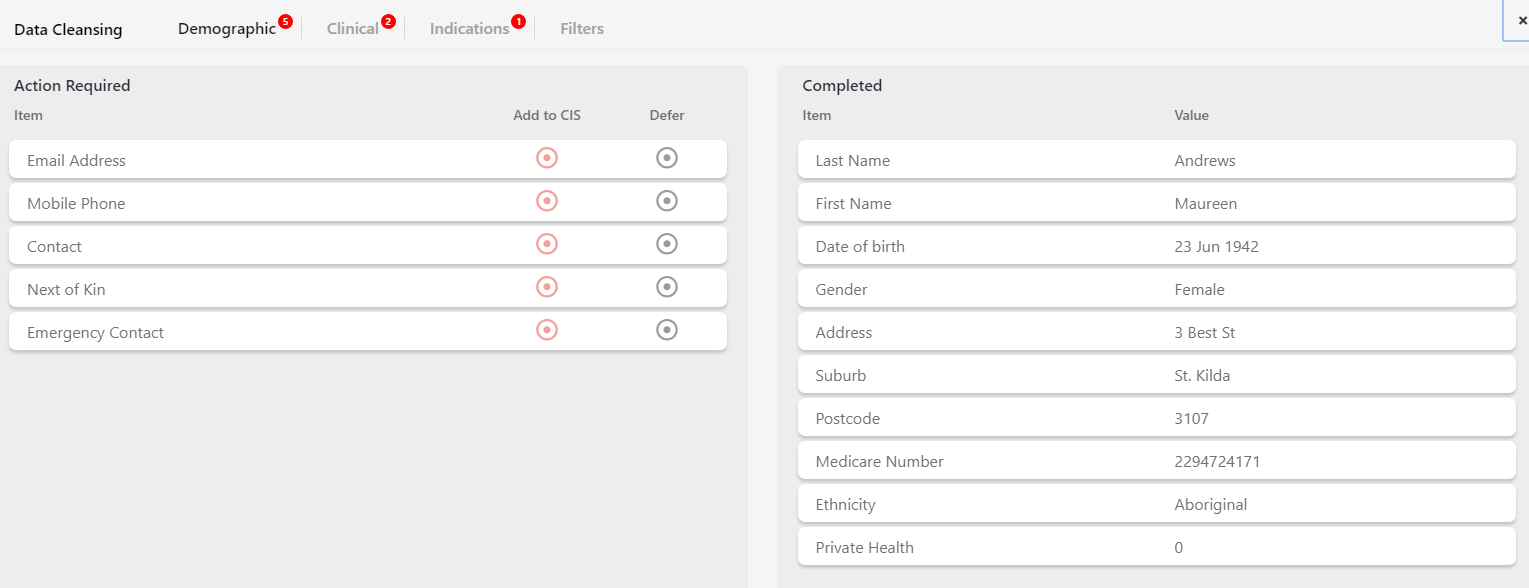Defer the Emergency Contact item
Image resolution: width=1529 pixels, height=588 pixels.
667,330
